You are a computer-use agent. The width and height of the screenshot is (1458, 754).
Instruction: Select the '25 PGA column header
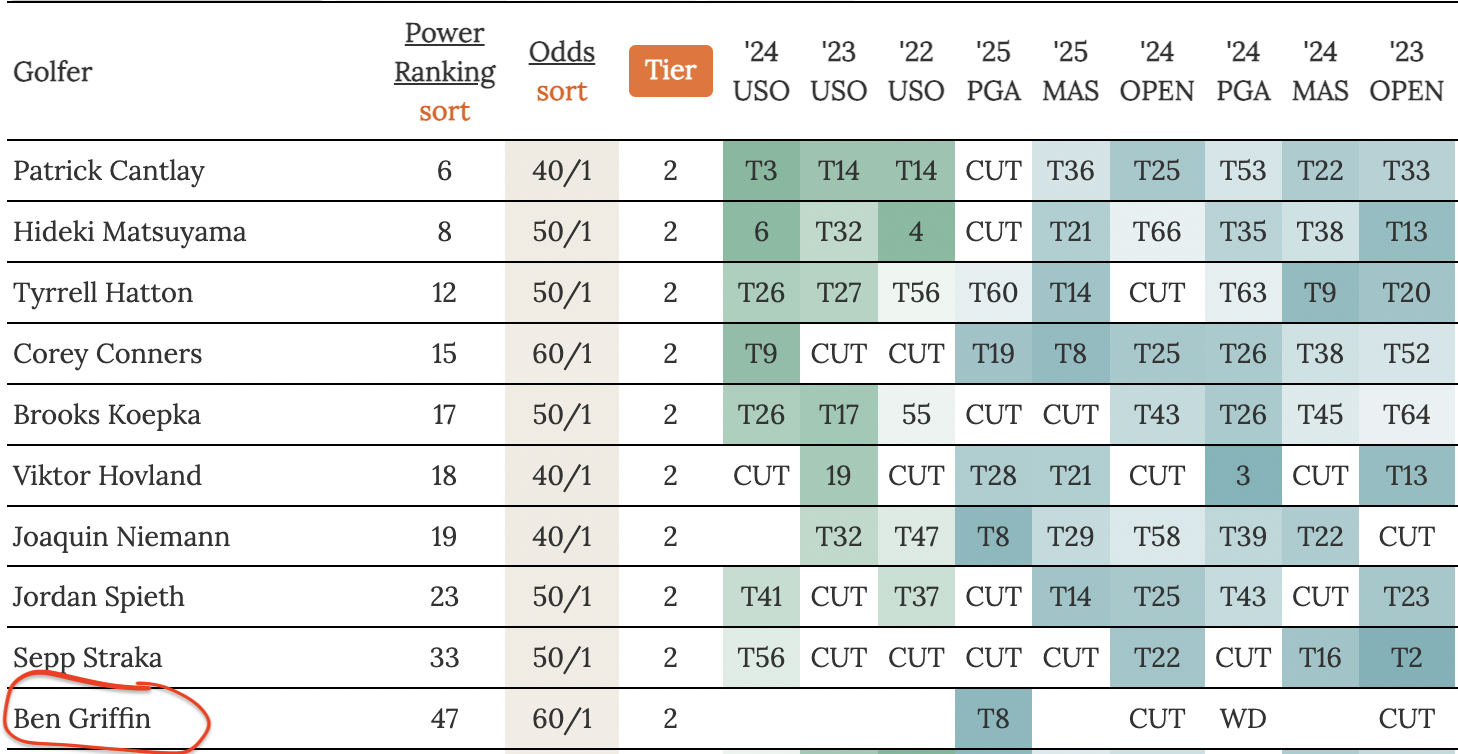coord(993,70)
